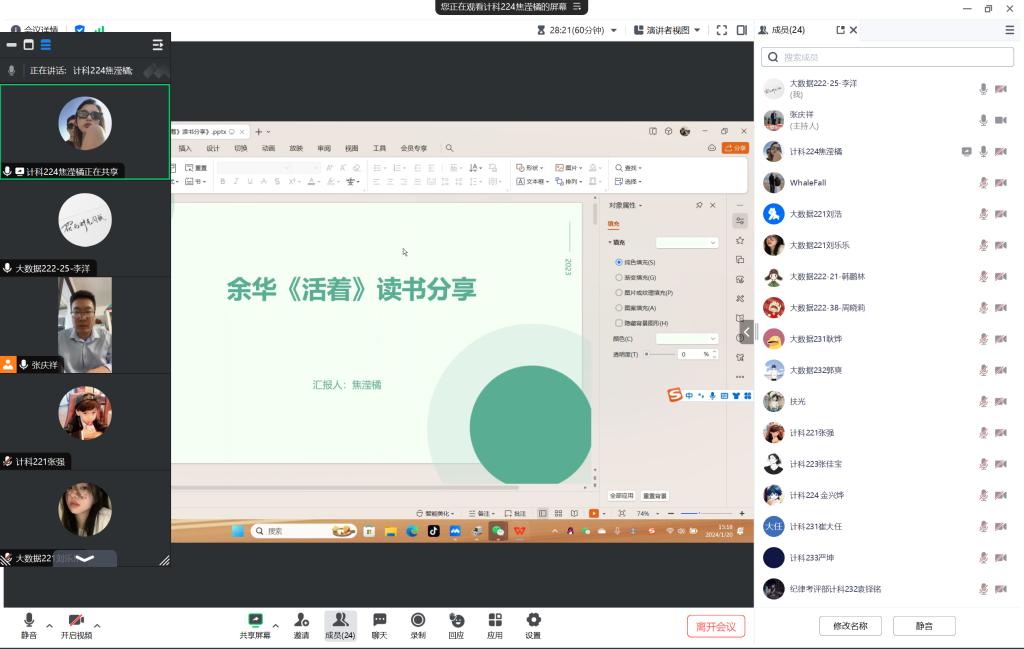Click the 离开会议 leave meeting button
Viewport: 1024px width, 649px height.
(x=716, y=627)
